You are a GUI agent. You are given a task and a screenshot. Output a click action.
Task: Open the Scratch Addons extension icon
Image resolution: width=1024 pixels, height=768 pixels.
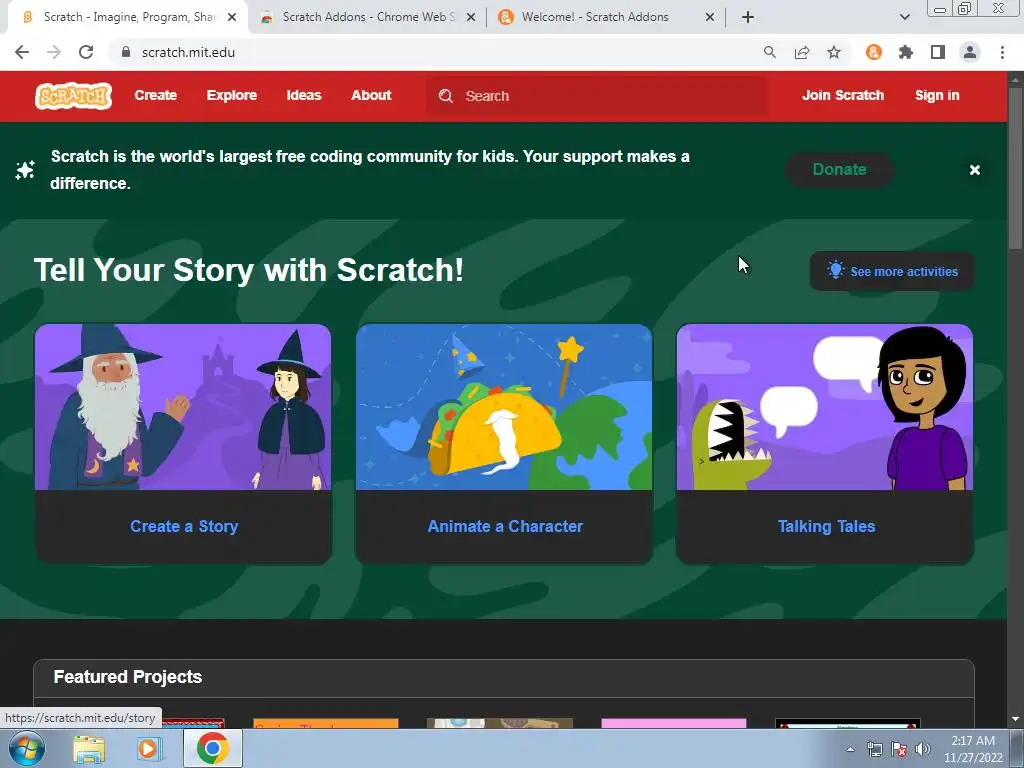[x=874, y=52]
